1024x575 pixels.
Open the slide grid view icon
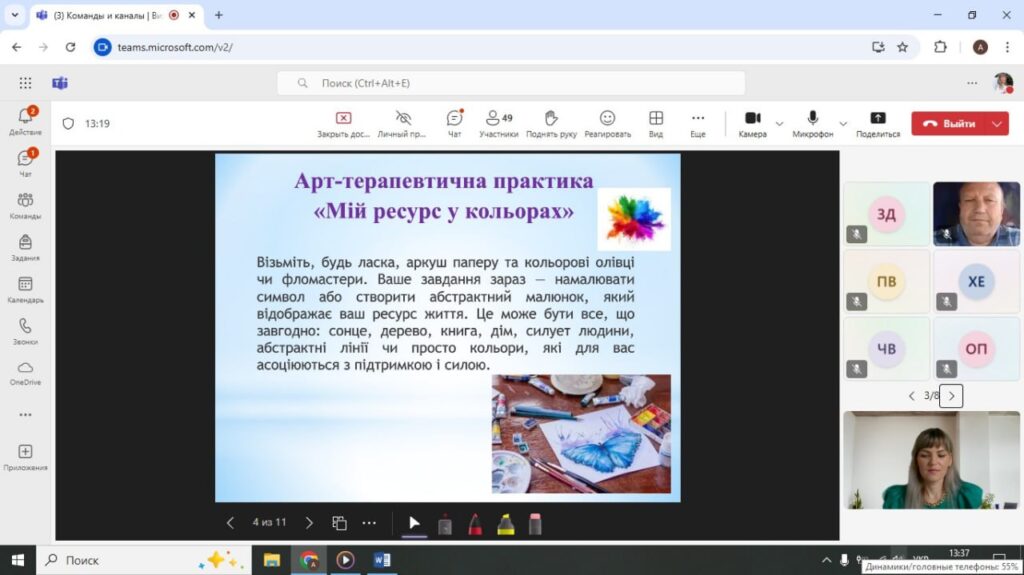[x=339, y=523]
